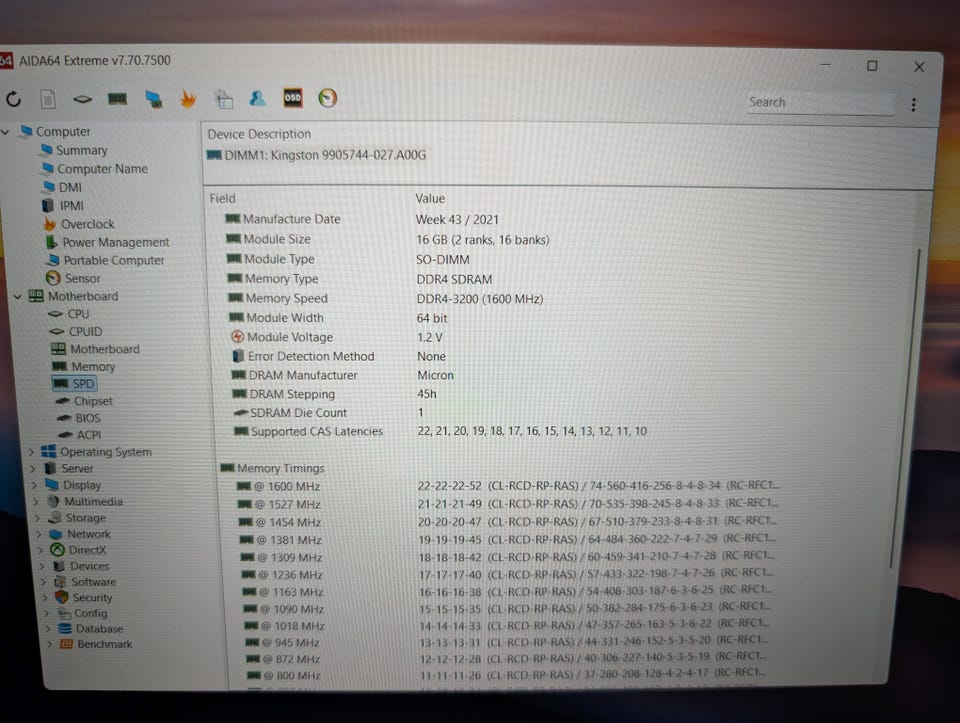
Task: Select Summary in the tree
Action: [x=73, y=150]
